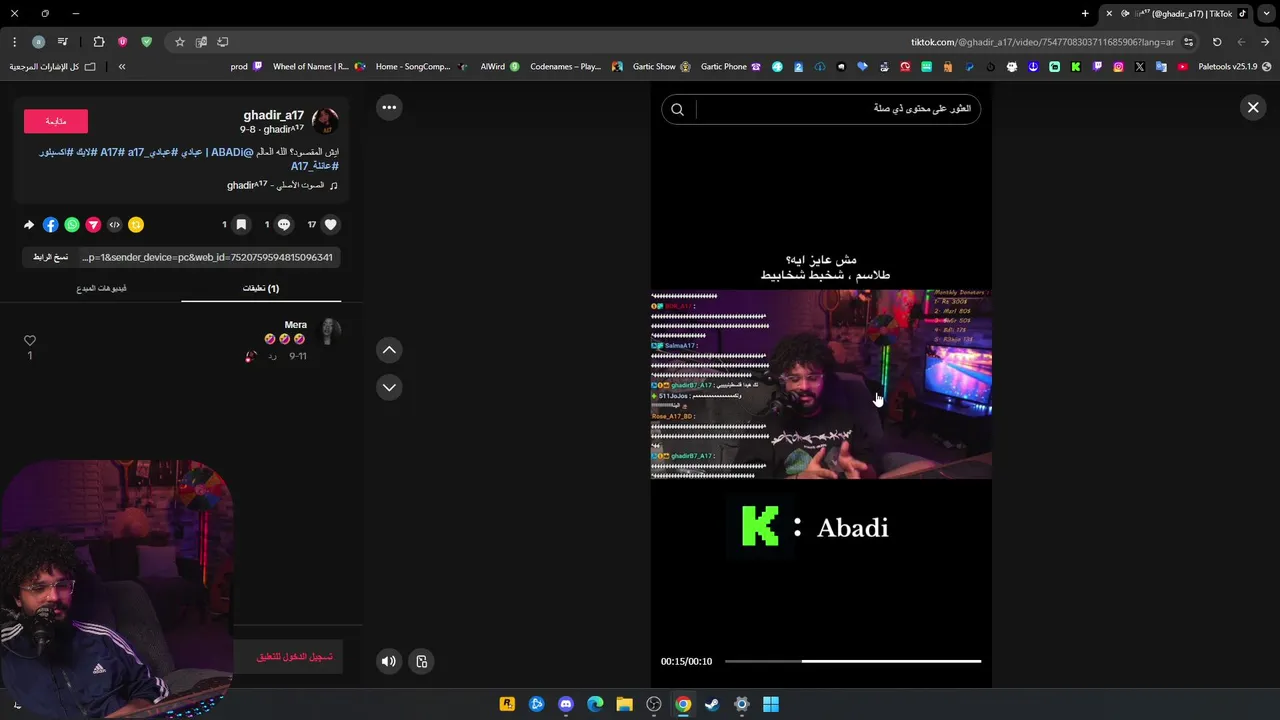Image resolution: width=1280 pixels, height=720 pixels.
Task: Open Paletools bookmark
Action: [1235, 67]
